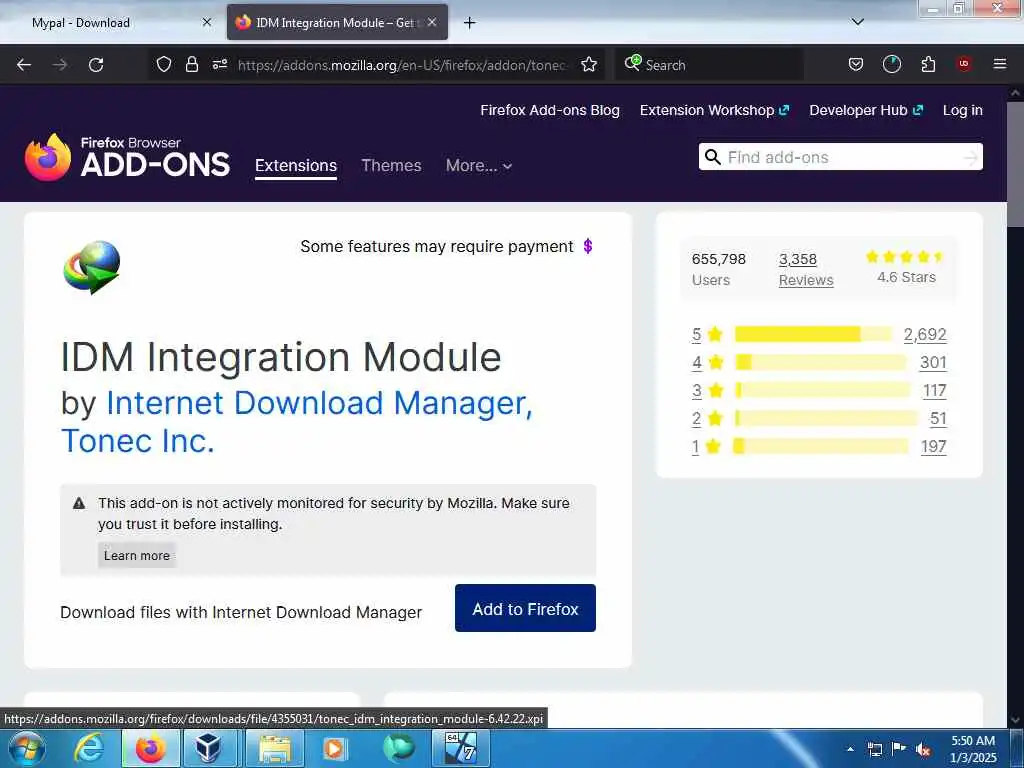The image size is (1024, 768).
Task: Select the Extensions menu item
Action: (296, 165)
